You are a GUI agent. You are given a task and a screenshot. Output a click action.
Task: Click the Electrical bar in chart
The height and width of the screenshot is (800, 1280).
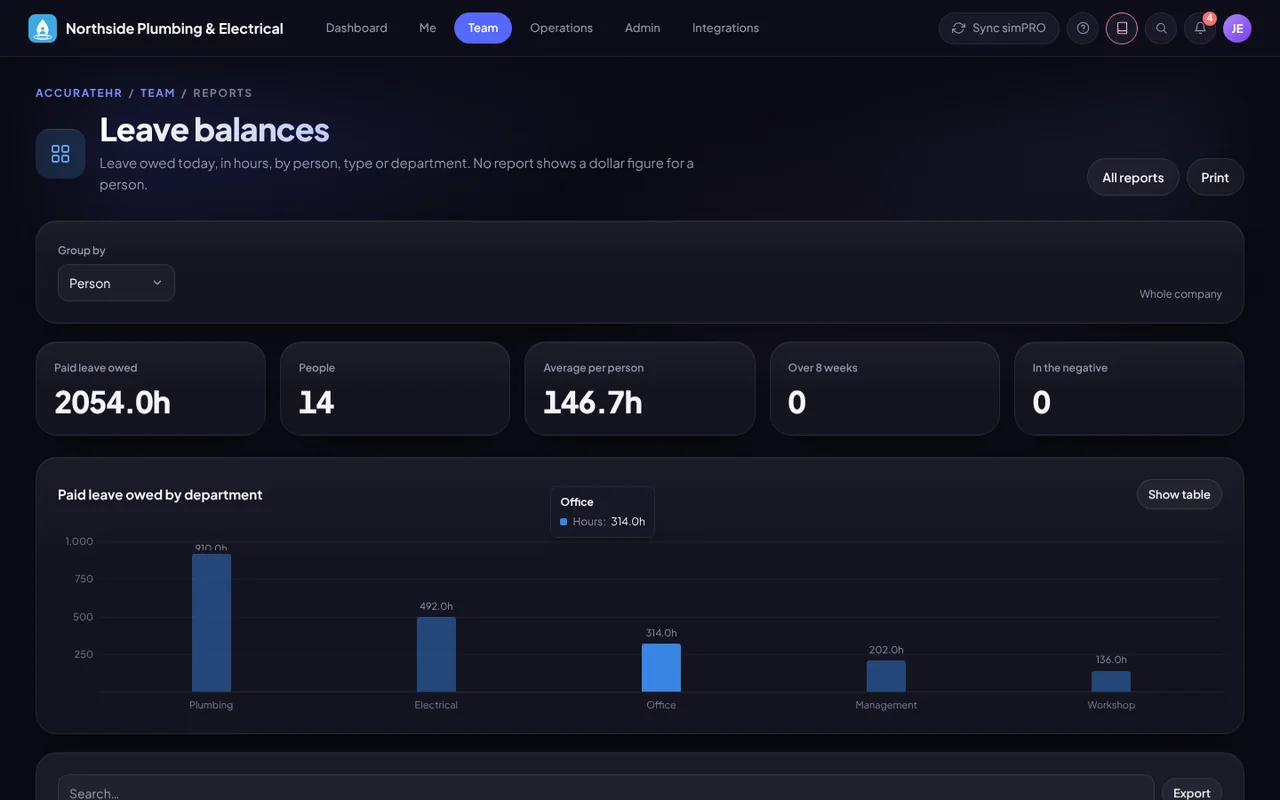point(436,654)
